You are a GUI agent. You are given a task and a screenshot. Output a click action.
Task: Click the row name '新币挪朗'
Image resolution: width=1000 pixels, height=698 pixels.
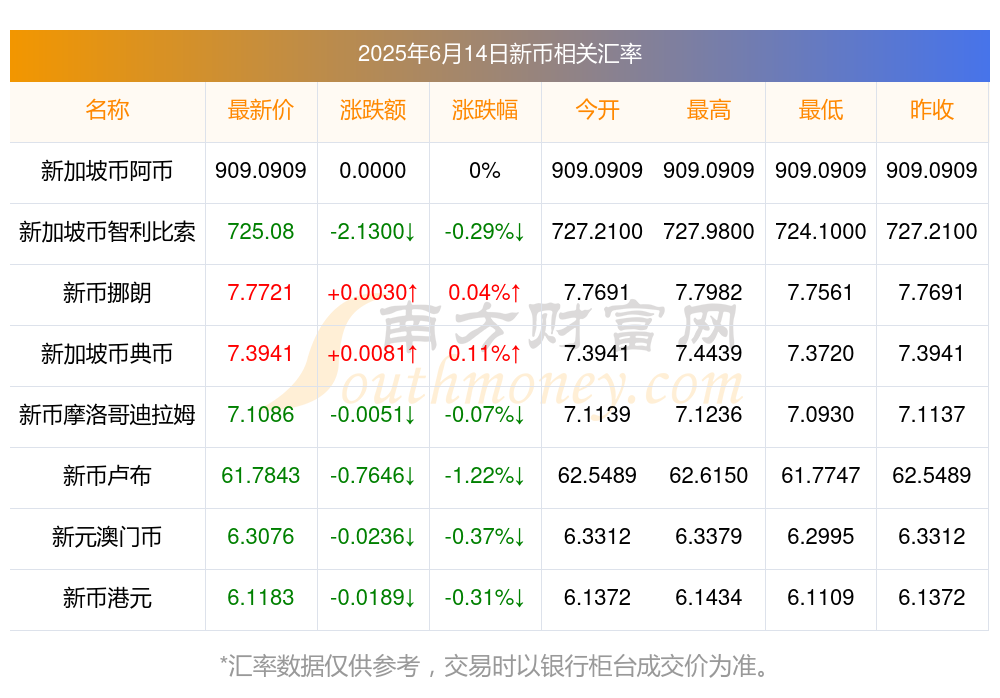point(107,293)
